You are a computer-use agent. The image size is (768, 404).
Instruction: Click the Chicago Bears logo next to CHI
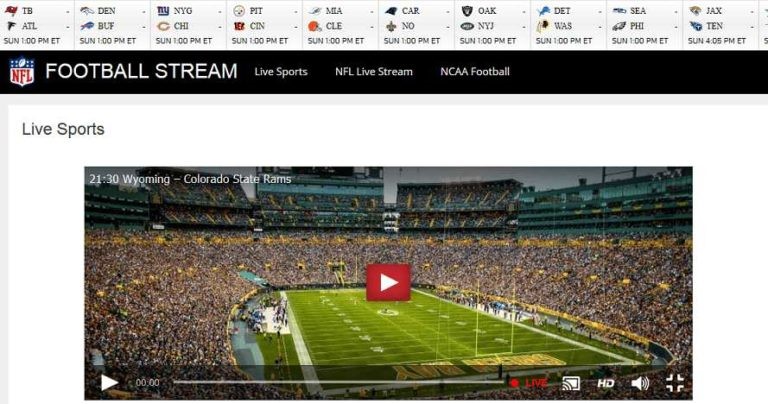point(163,26)
